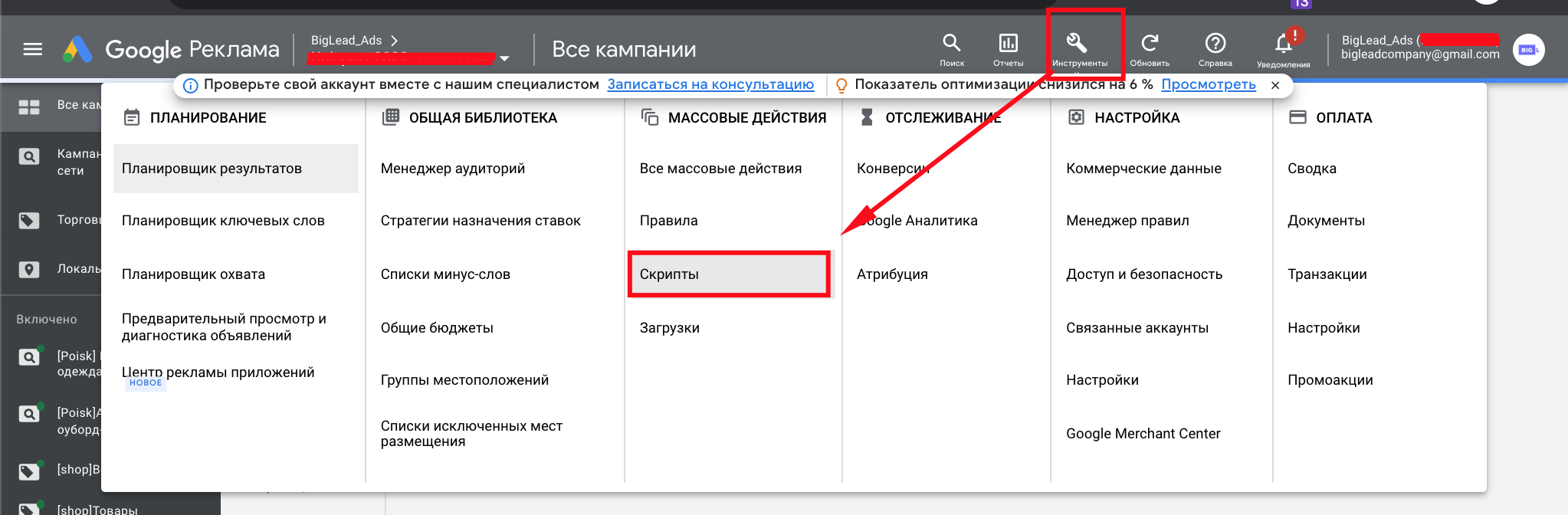1568x515 pixels.
Task: Open Центр рекламы приложений
Action: pyautogui.click(x=218, y=372)
